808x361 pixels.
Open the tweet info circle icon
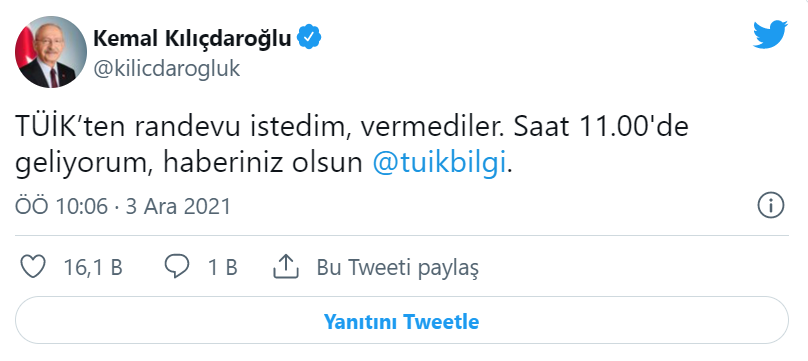(x=770, y=207)
